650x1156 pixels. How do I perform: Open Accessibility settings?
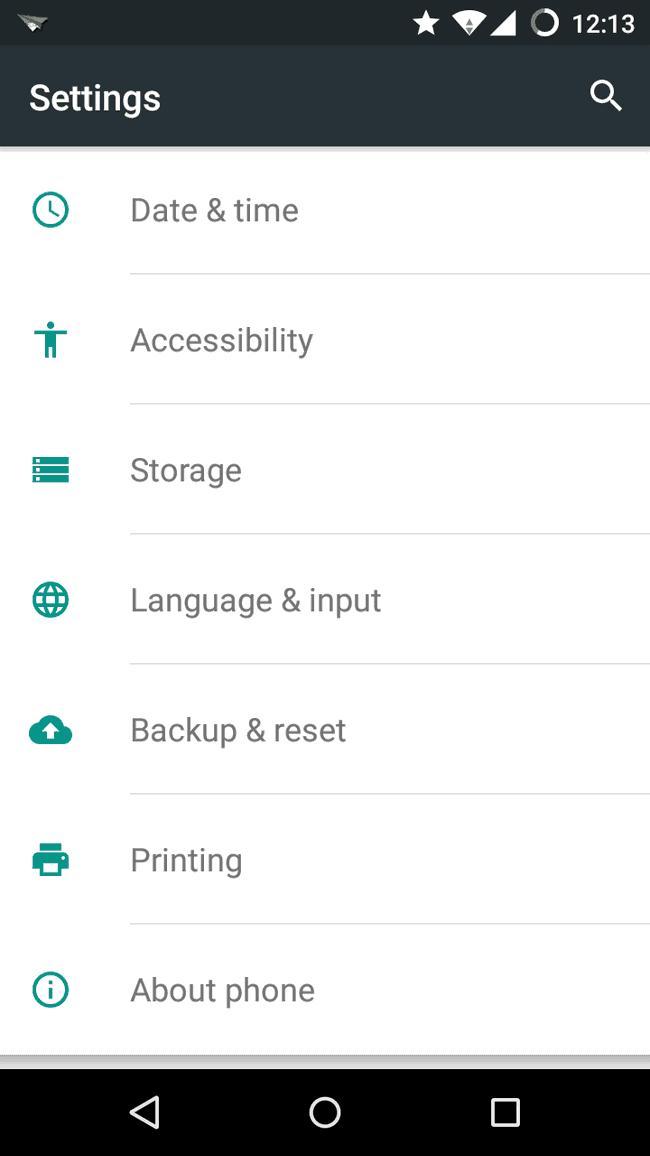[x=221, y=340]
